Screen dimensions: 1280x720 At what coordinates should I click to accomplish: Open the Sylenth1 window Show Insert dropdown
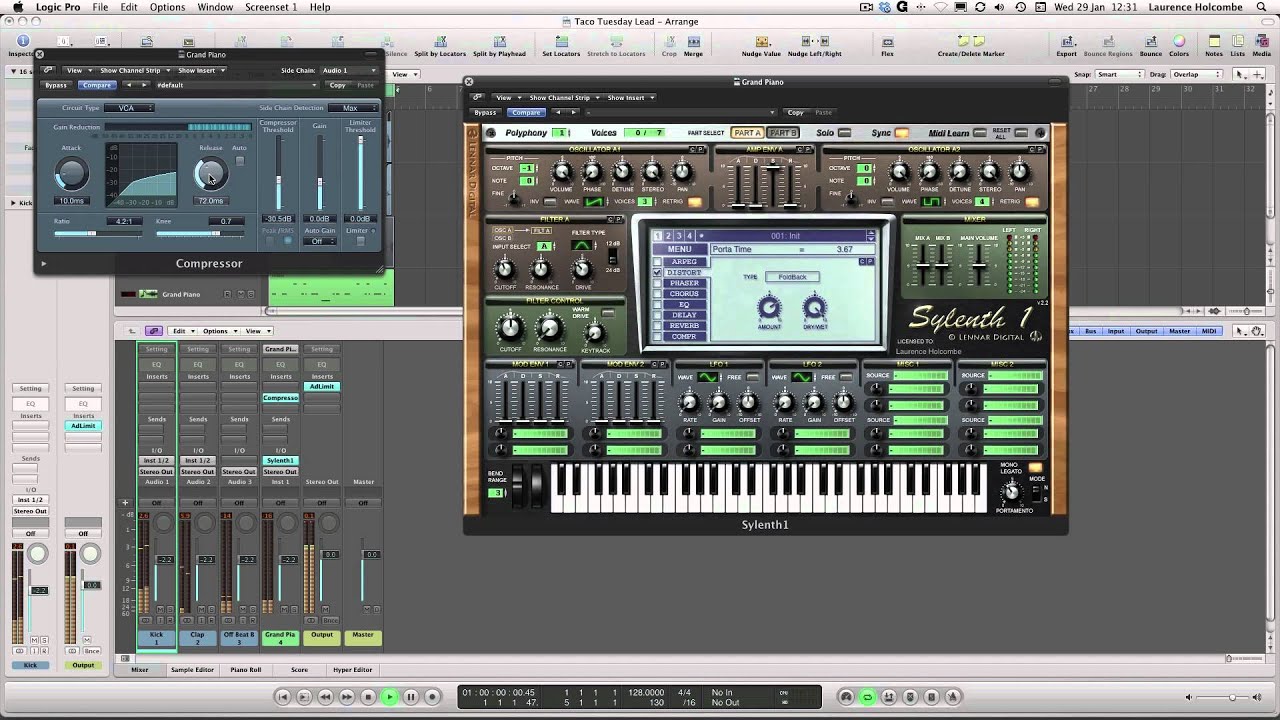pos(629,98)
